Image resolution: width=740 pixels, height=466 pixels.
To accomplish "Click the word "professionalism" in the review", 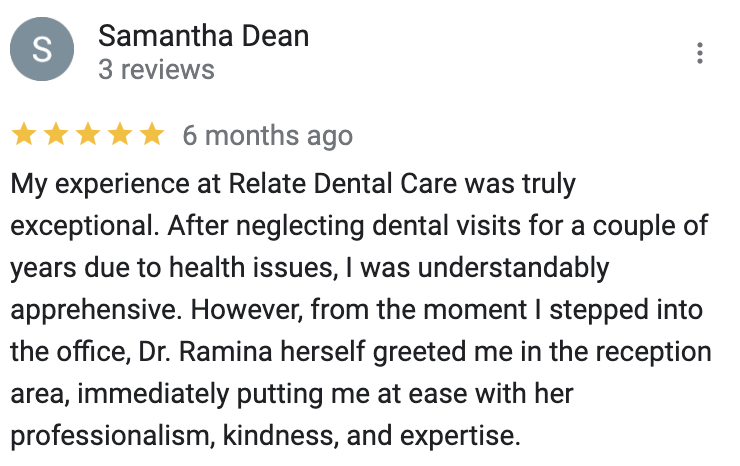I will pos(109,437).
